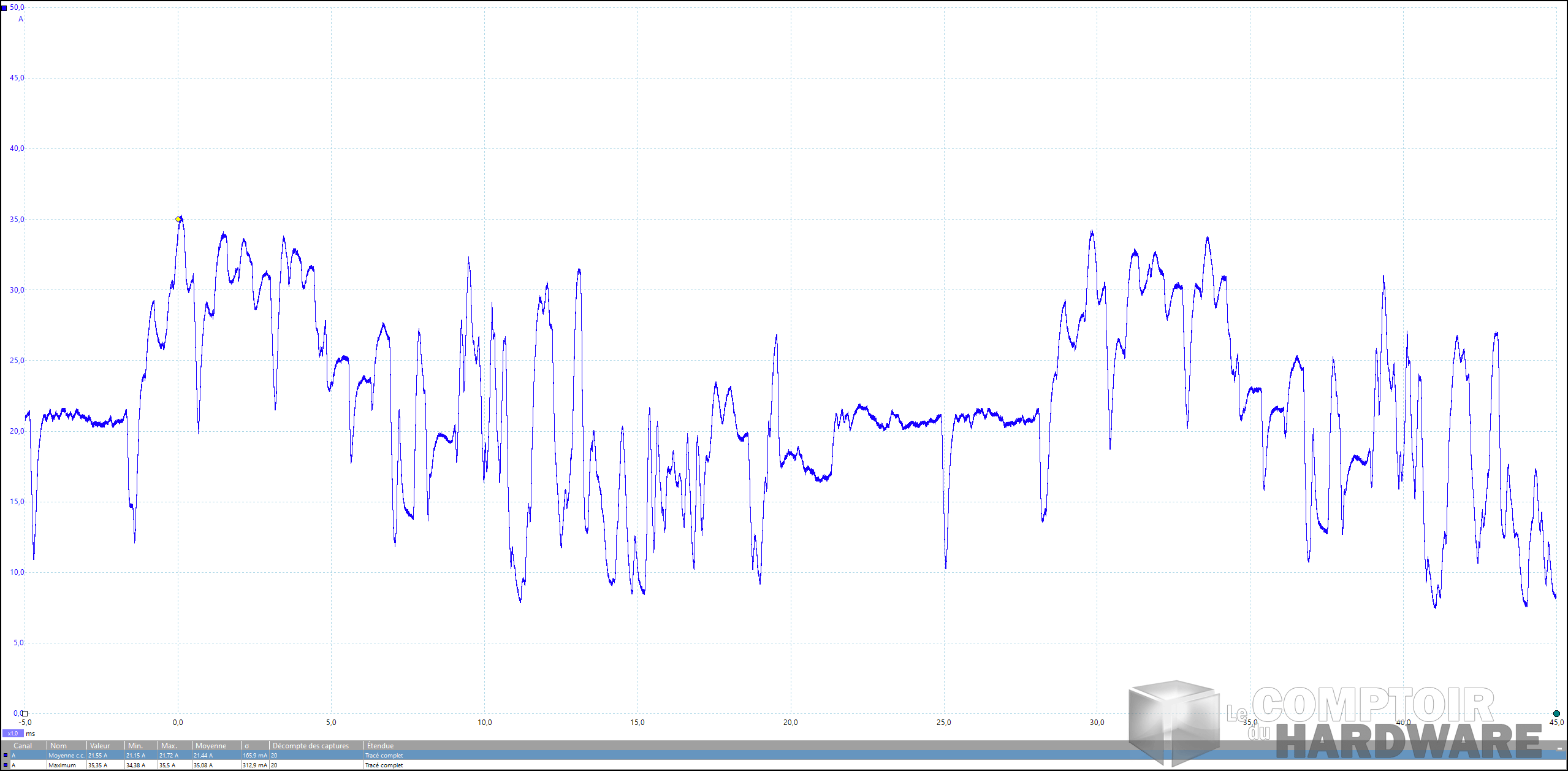Click the Valeur column header
This screenshot has height=771, width=1568.
pyautogui.click(x=100, y=746)
